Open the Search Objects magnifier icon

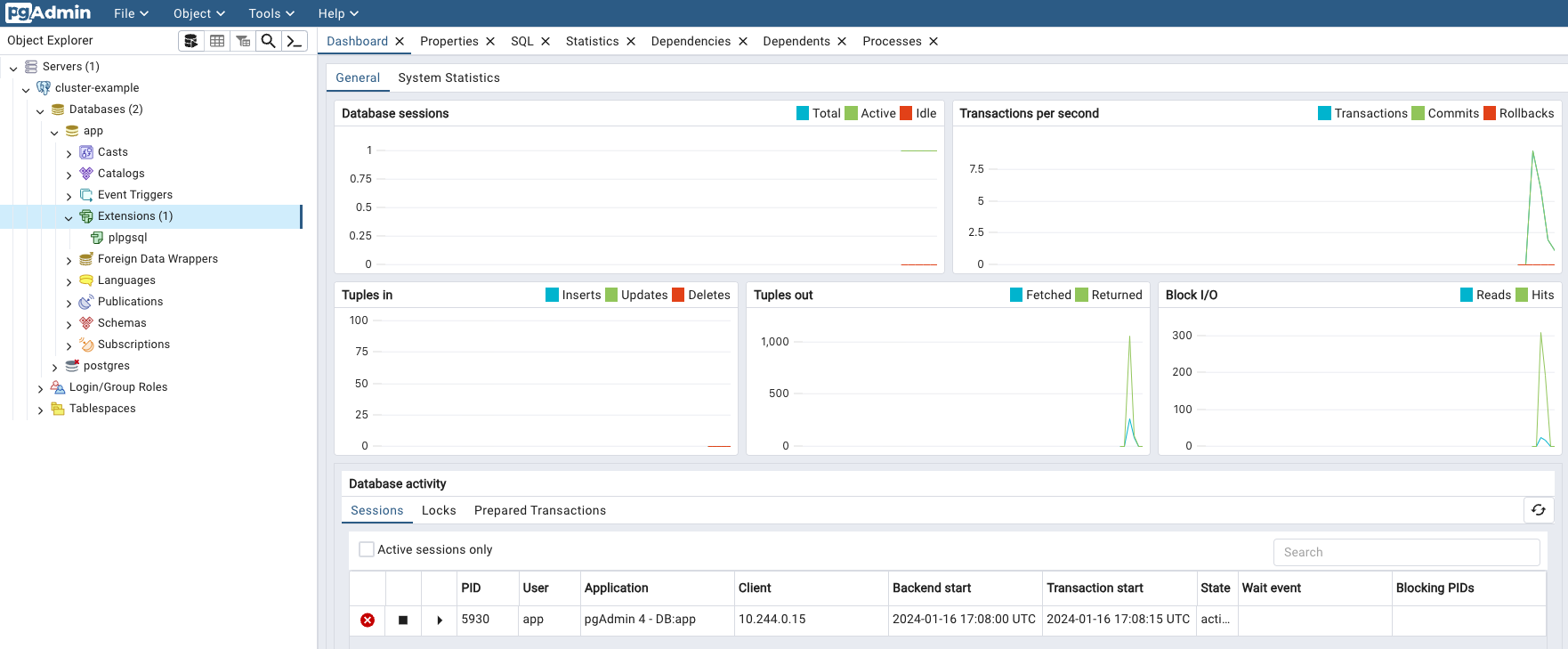pos(268,41)
